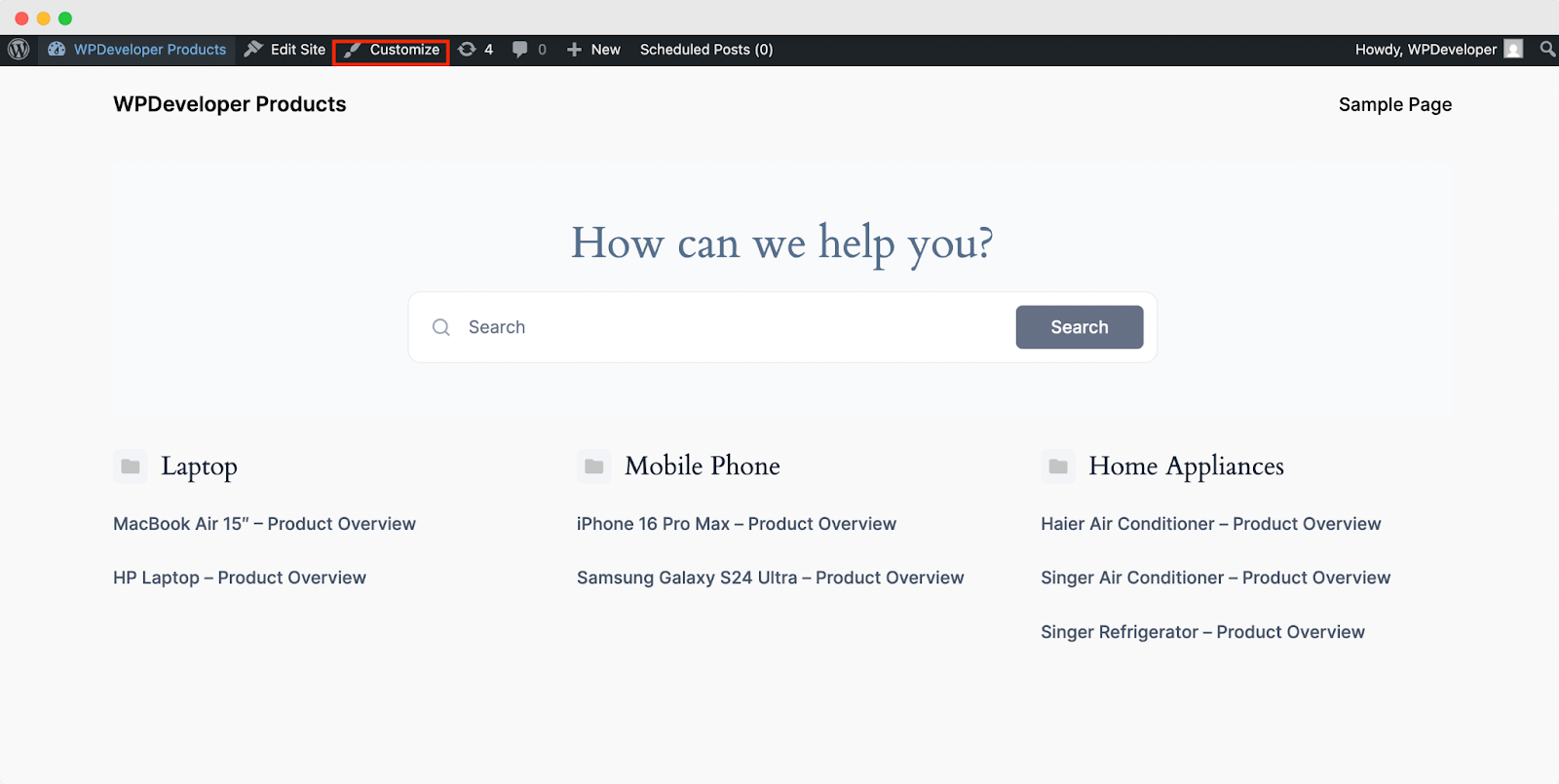Image resolution: width=1559 pixels, height=784 pixels.
Task: Click the Laptop category folder icon
Action: pos(131,467)
